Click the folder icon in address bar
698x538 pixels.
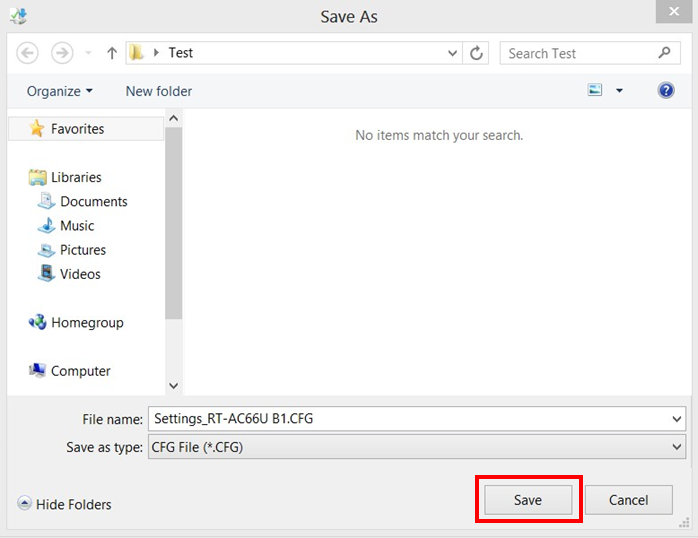(136, 53)
